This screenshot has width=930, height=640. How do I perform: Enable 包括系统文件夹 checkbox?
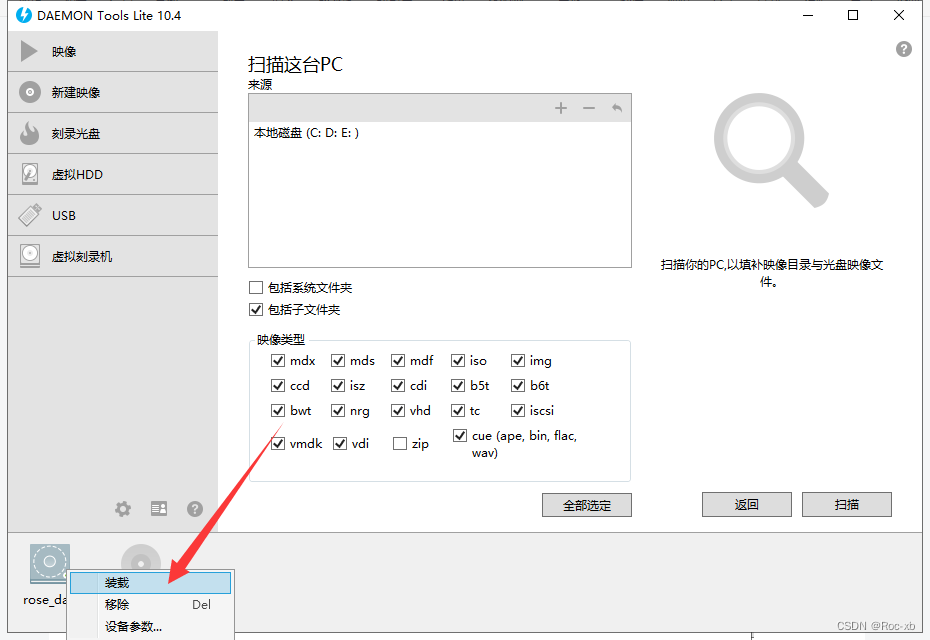256,288
